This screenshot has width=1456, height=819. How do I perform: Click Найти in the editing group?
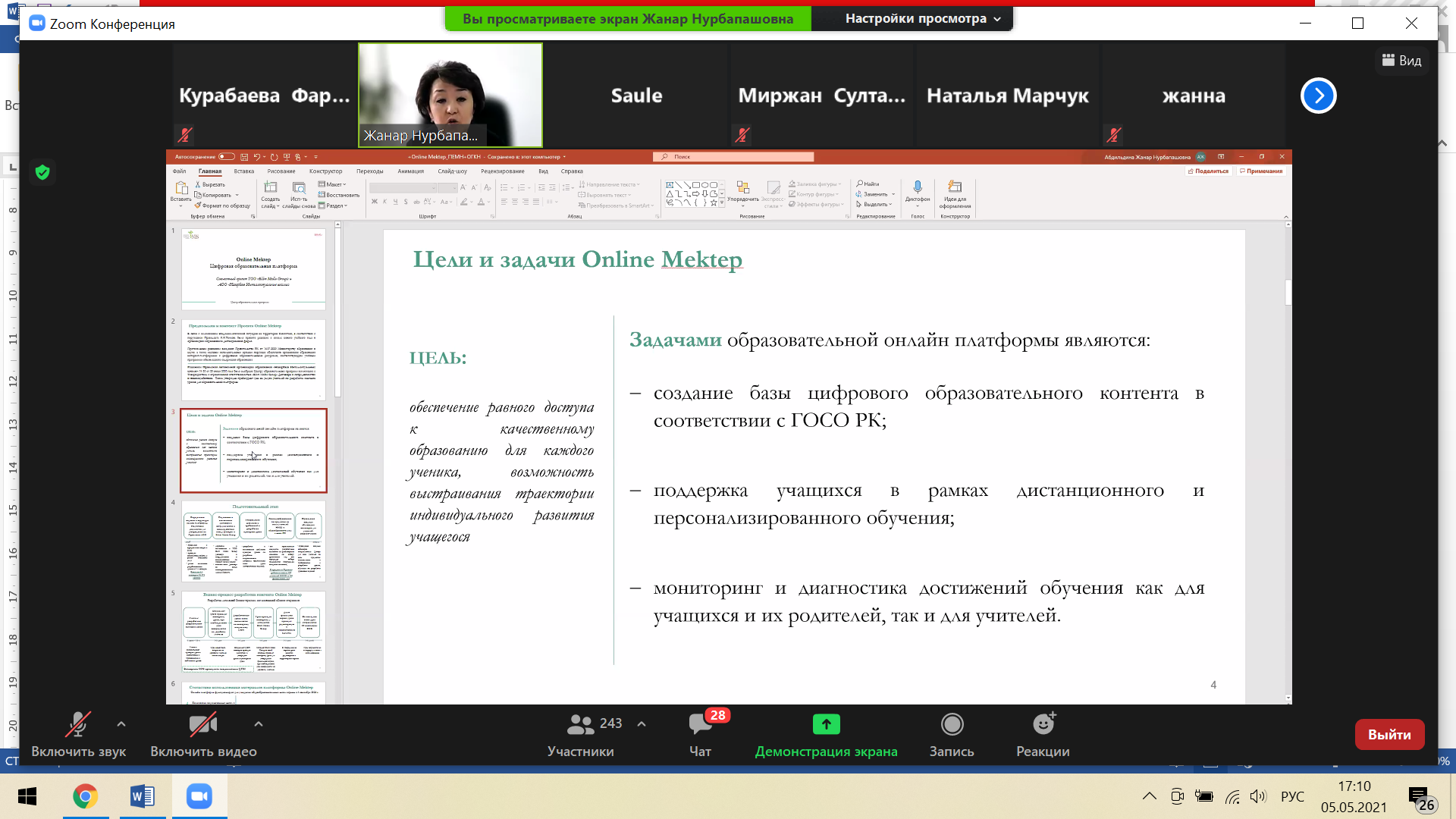tap(868, 184)
